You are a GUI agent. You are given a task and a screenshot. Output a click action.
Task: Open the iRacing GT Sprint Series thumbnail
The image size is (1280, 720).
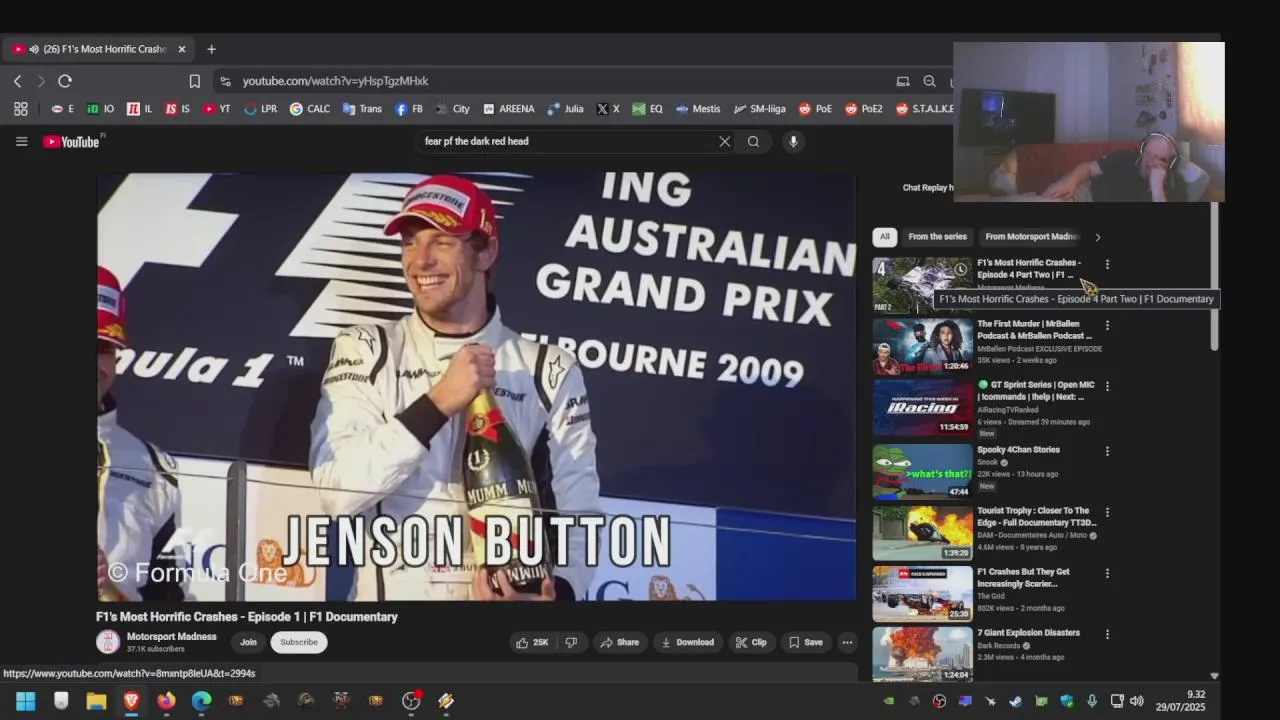[922, 407]
